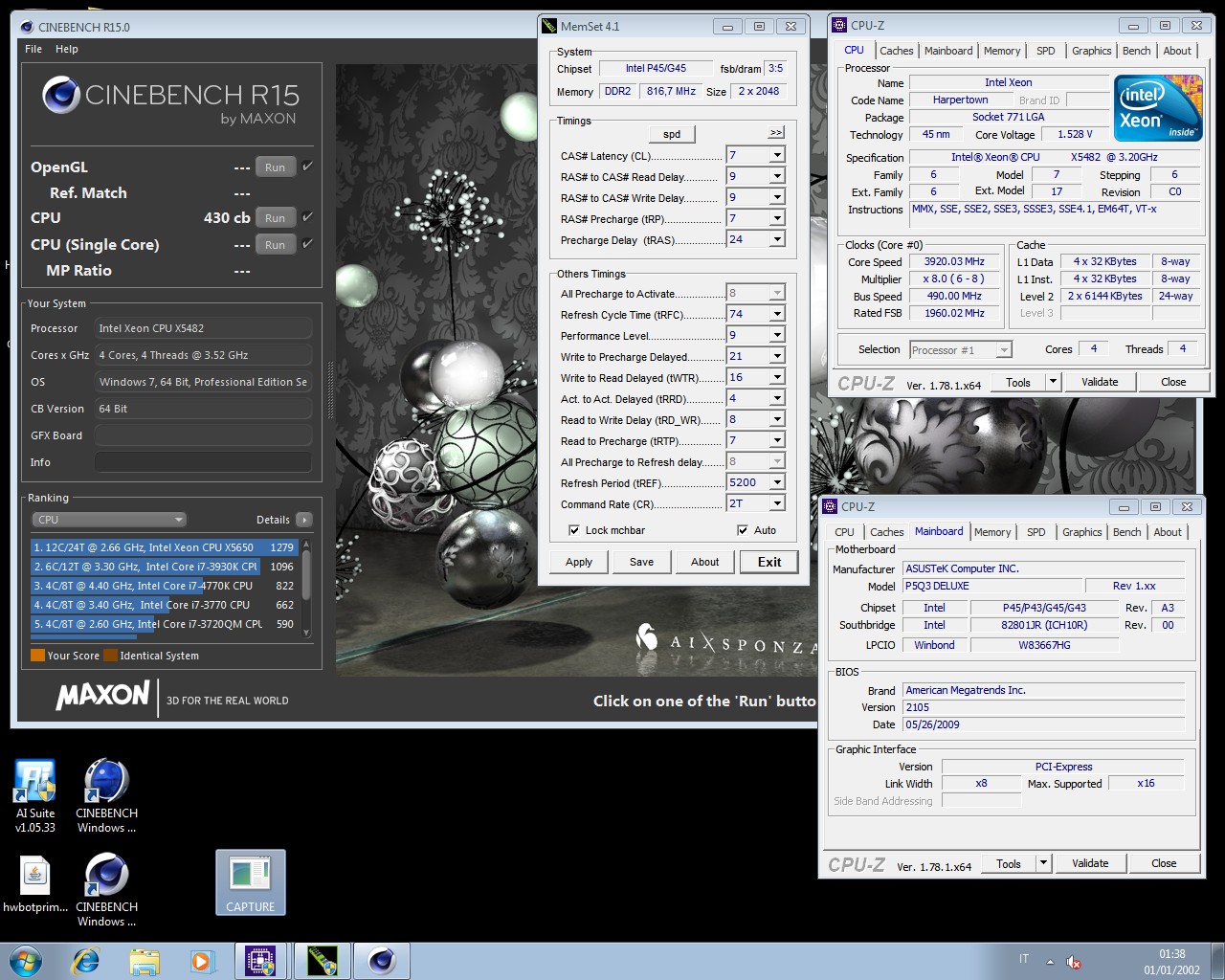Open Performance Level dropdown

[x=777, y=335]
